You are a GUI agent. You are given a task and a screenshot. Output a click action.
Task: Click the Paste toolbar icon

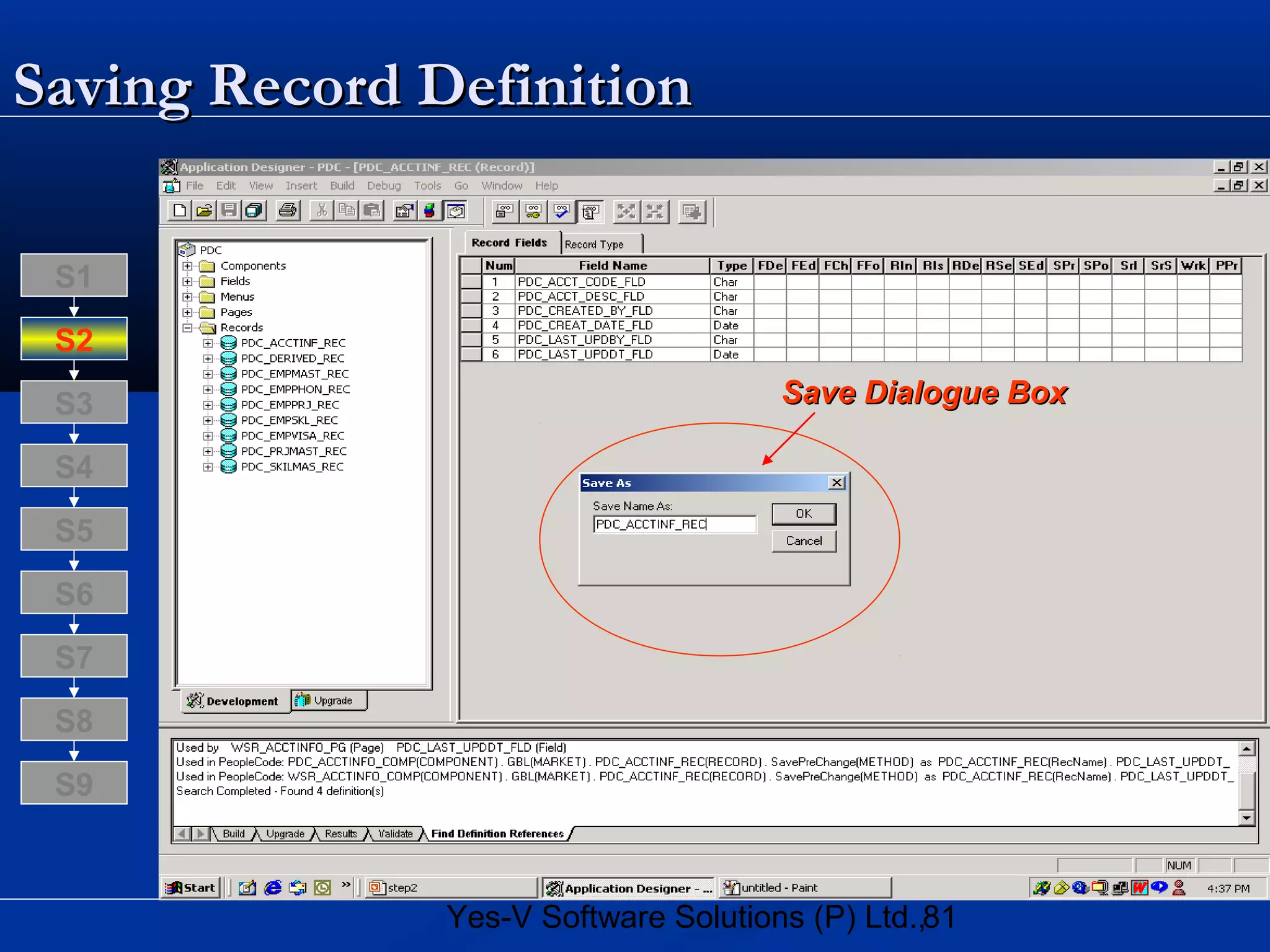[x=371, y=211]
